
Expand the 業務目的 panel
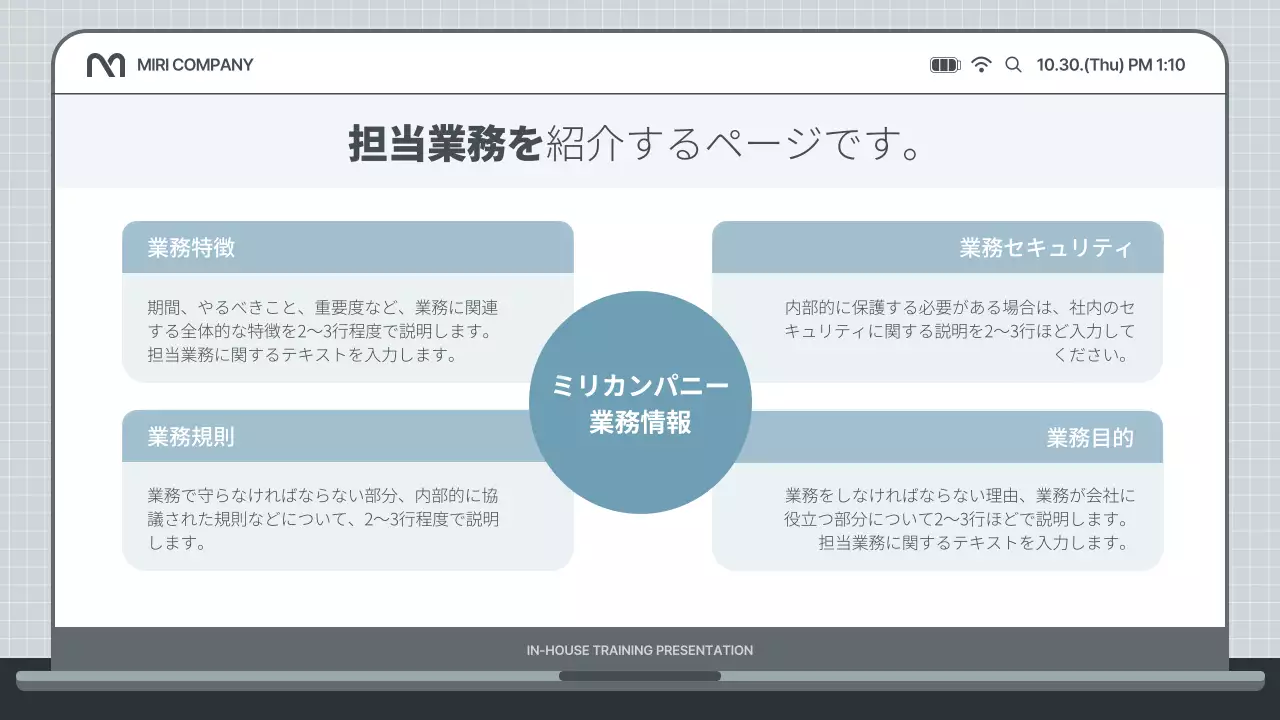(x=937, y=436)
